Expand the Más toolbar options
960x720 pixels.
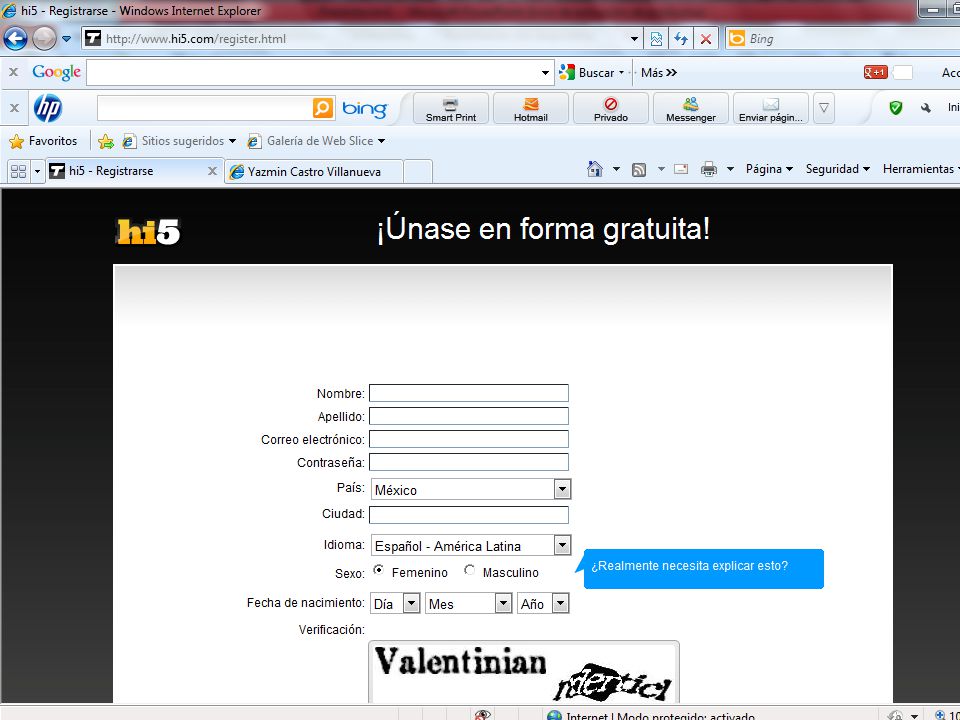[659, 72]
